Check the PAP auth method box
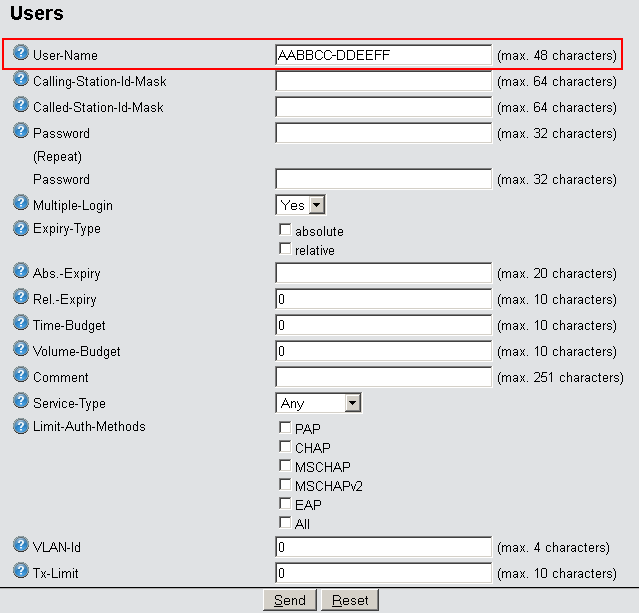639x613 pixels. [285, 428]
